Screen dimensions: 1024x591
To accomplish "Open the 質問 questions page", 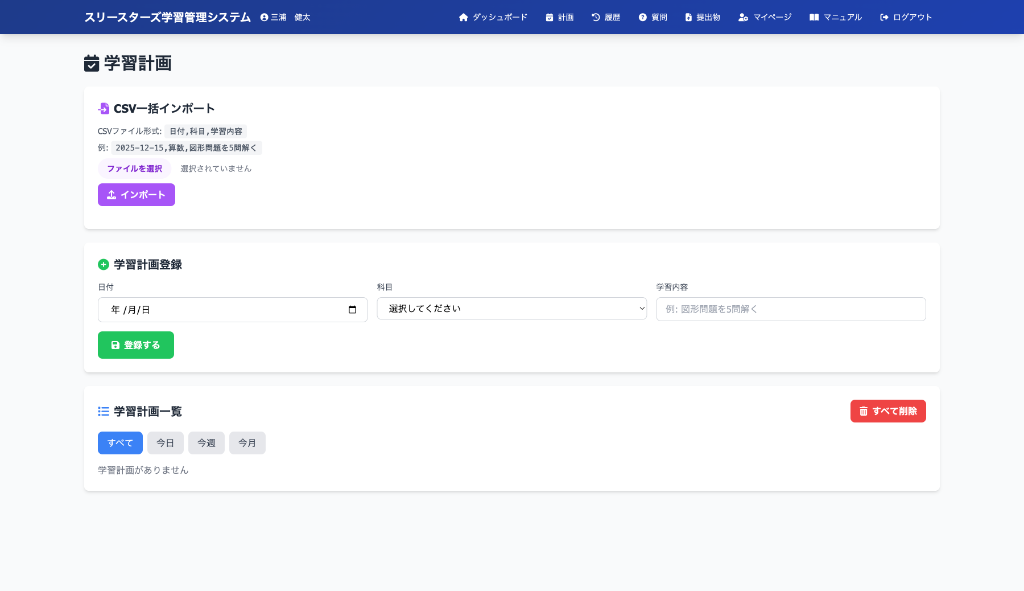I will (653, 17).
